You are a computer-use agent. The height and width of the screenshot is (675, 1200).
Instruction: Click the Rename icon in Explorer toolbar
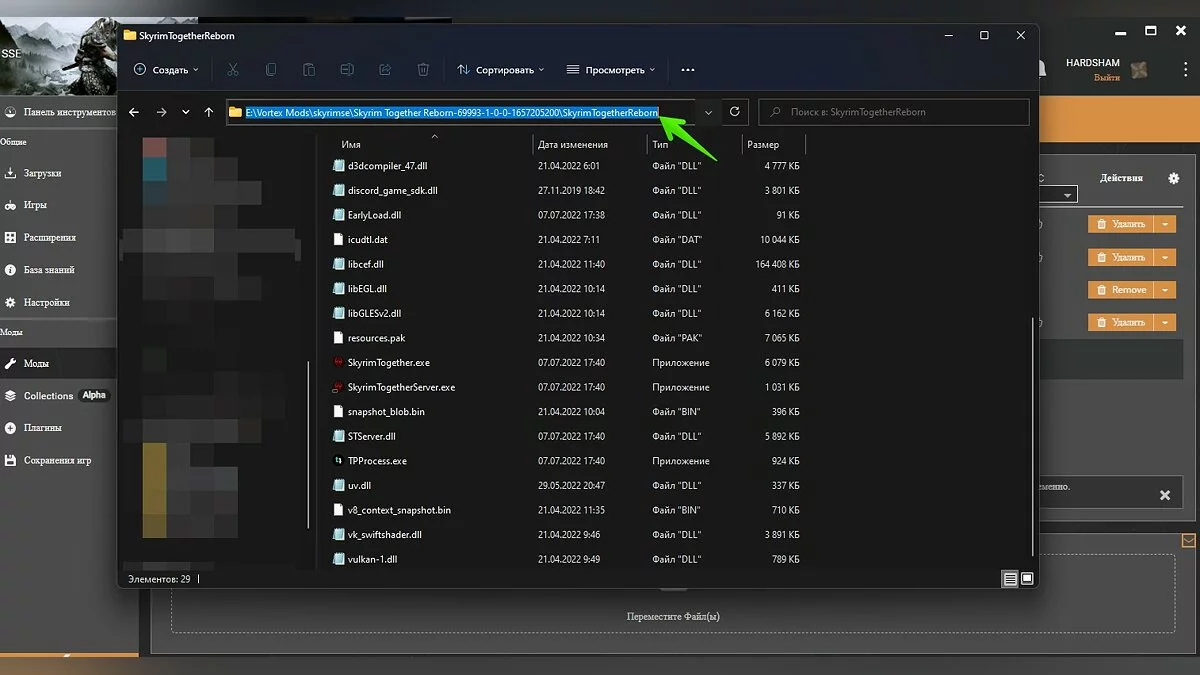346,70
